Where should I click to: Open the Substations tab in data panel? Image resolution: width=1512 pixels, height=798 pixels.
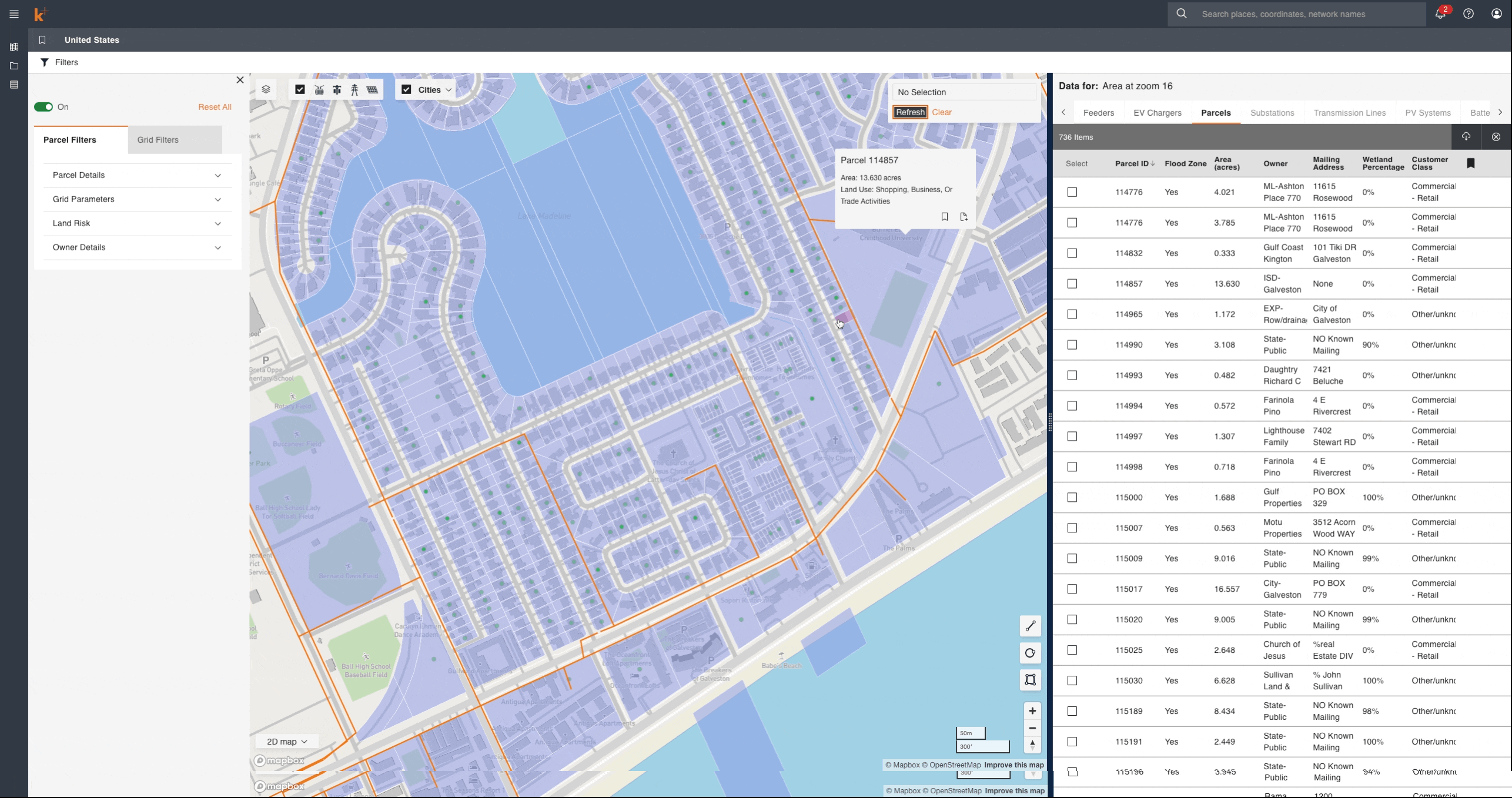(1272, 112)
